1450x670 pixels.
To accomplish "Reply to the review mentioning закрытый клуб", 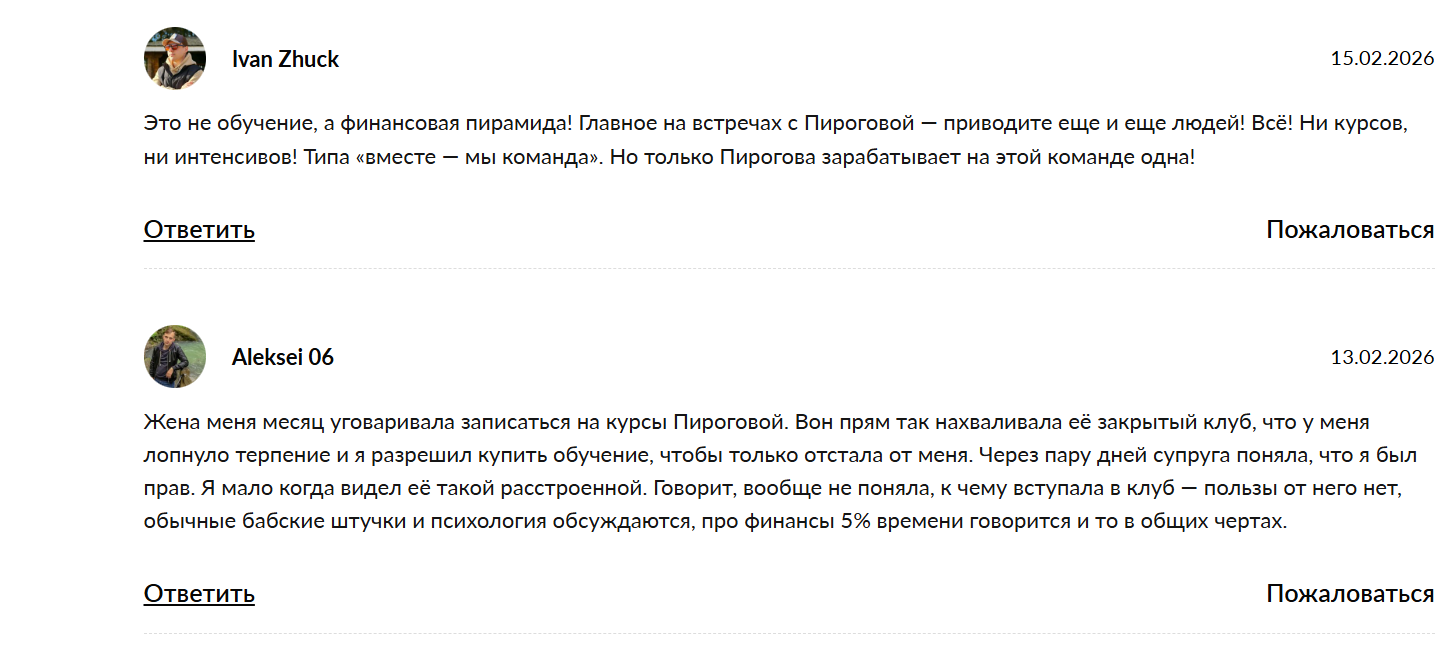I will tap(199, 592).
